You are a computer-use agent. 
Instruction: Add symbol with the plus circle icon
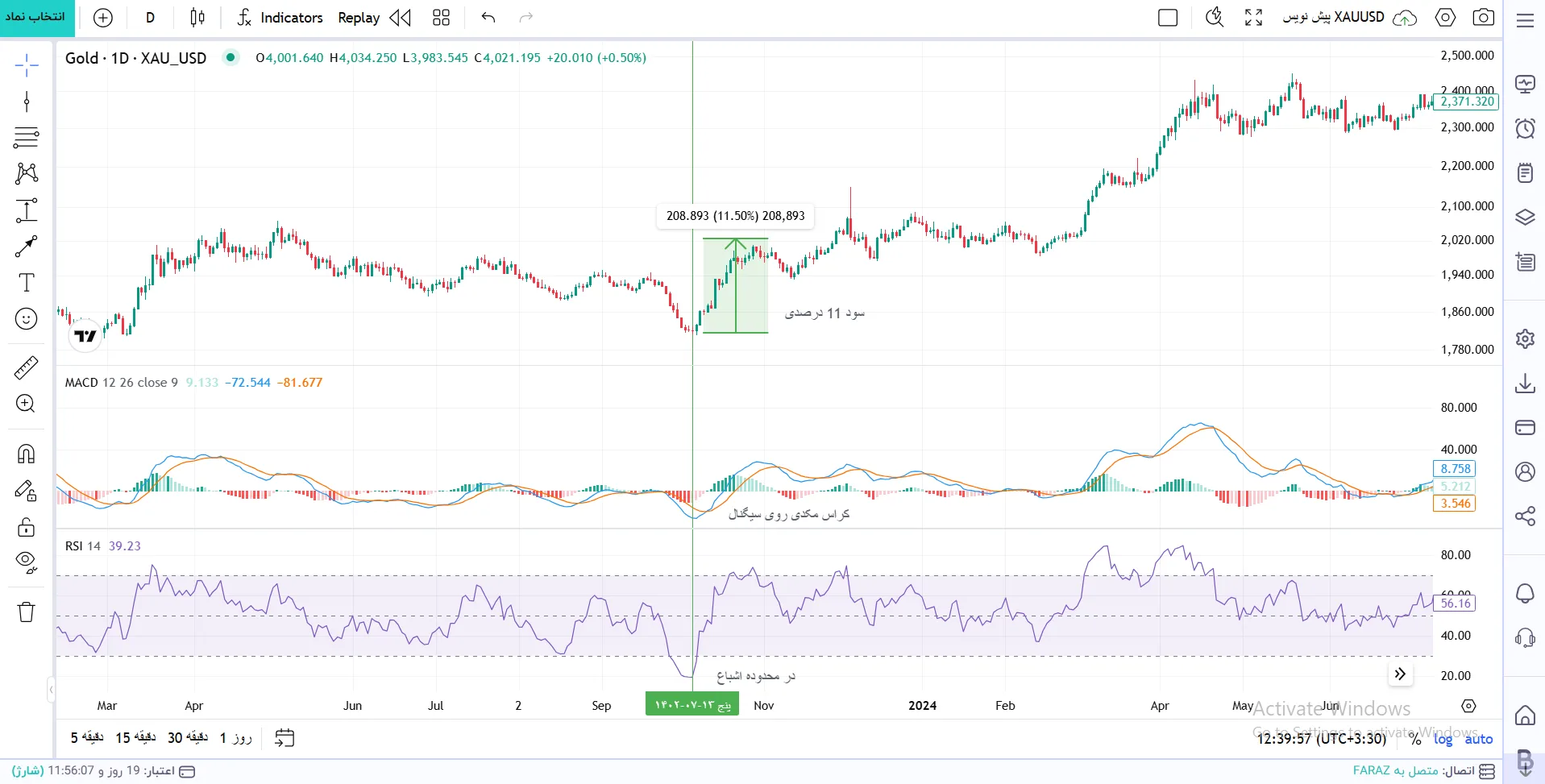103,18
